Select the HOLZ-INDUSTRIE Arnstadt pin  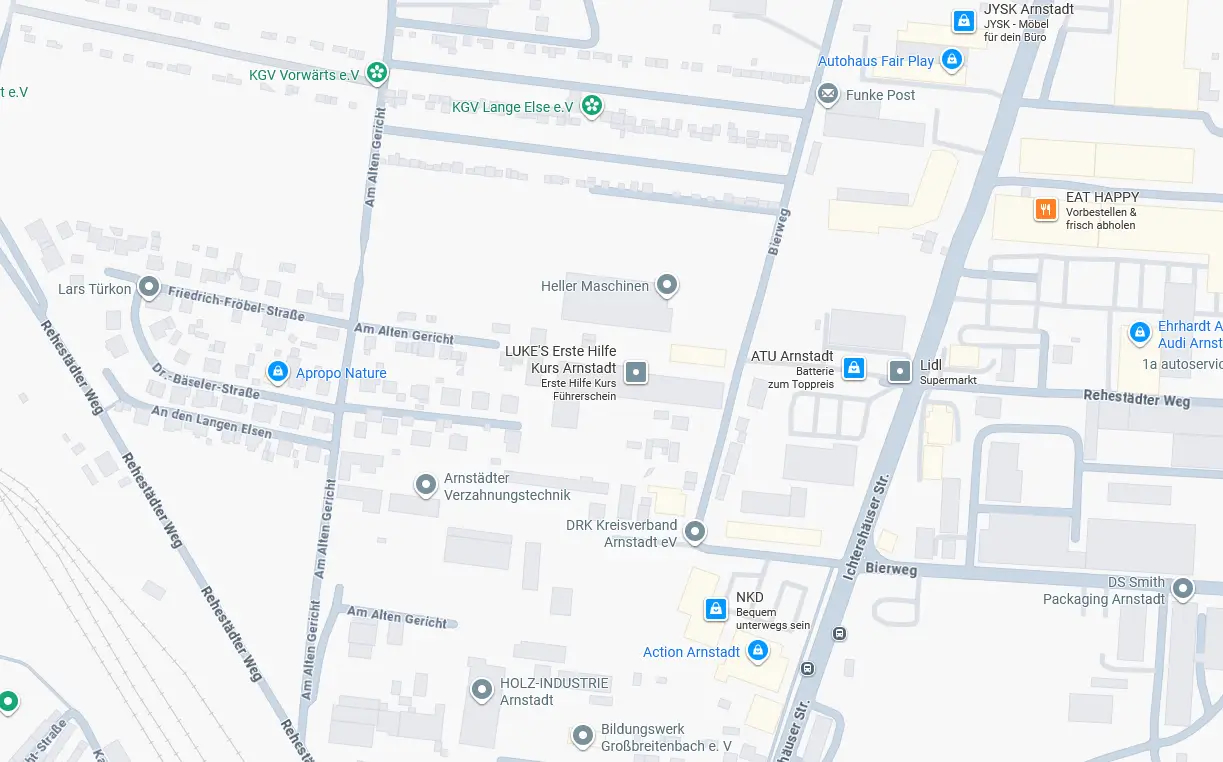point(483,689)
